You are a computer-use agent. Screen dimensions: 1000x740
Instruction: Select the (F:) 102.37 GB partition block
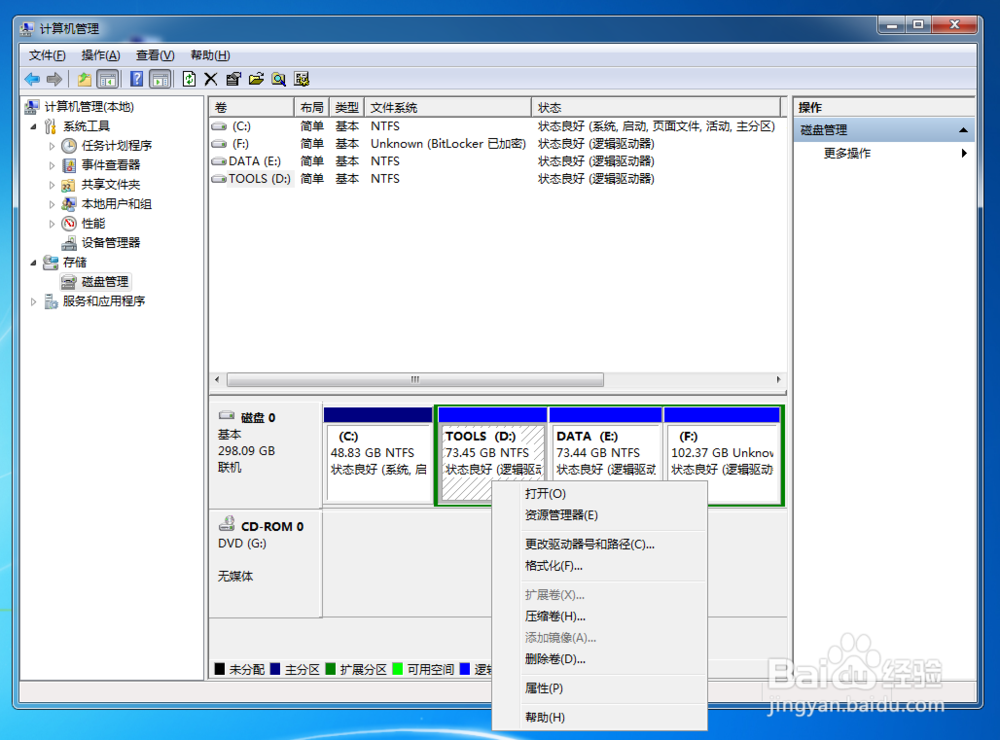[722, 455]
